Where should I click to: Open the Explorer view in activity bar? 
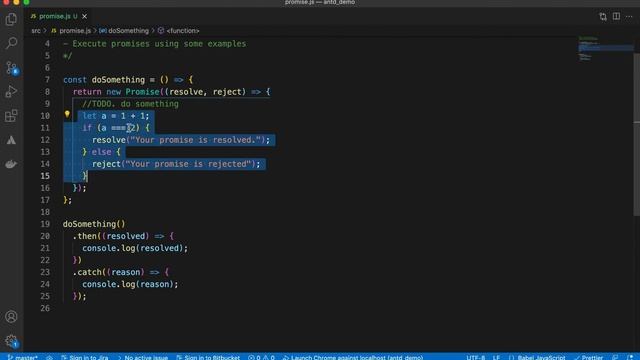click(x=11, y=19)
